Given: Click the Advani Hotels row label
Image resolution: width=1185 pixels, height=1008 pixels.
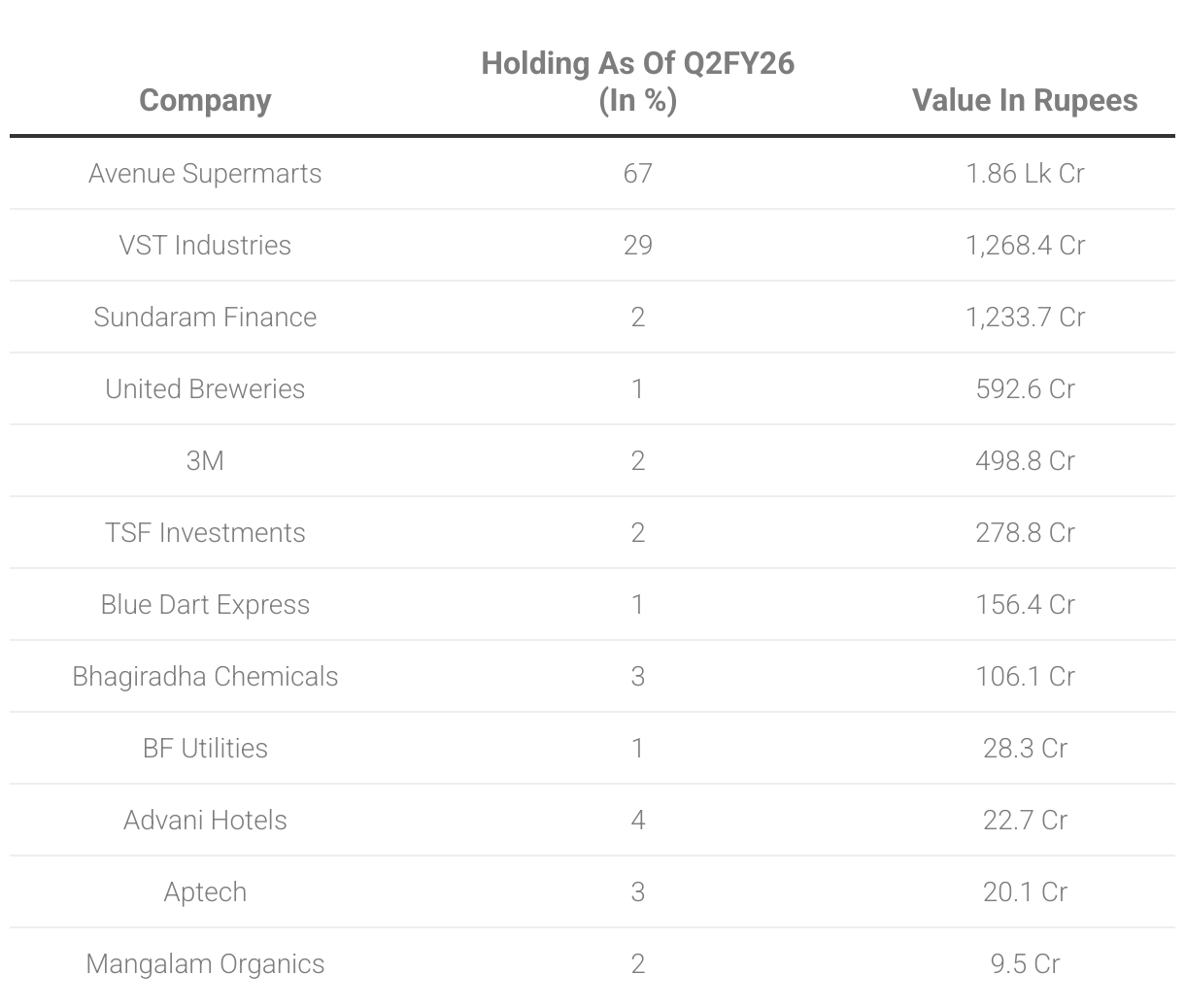Looking at the screenshot, I should (205, 820).
